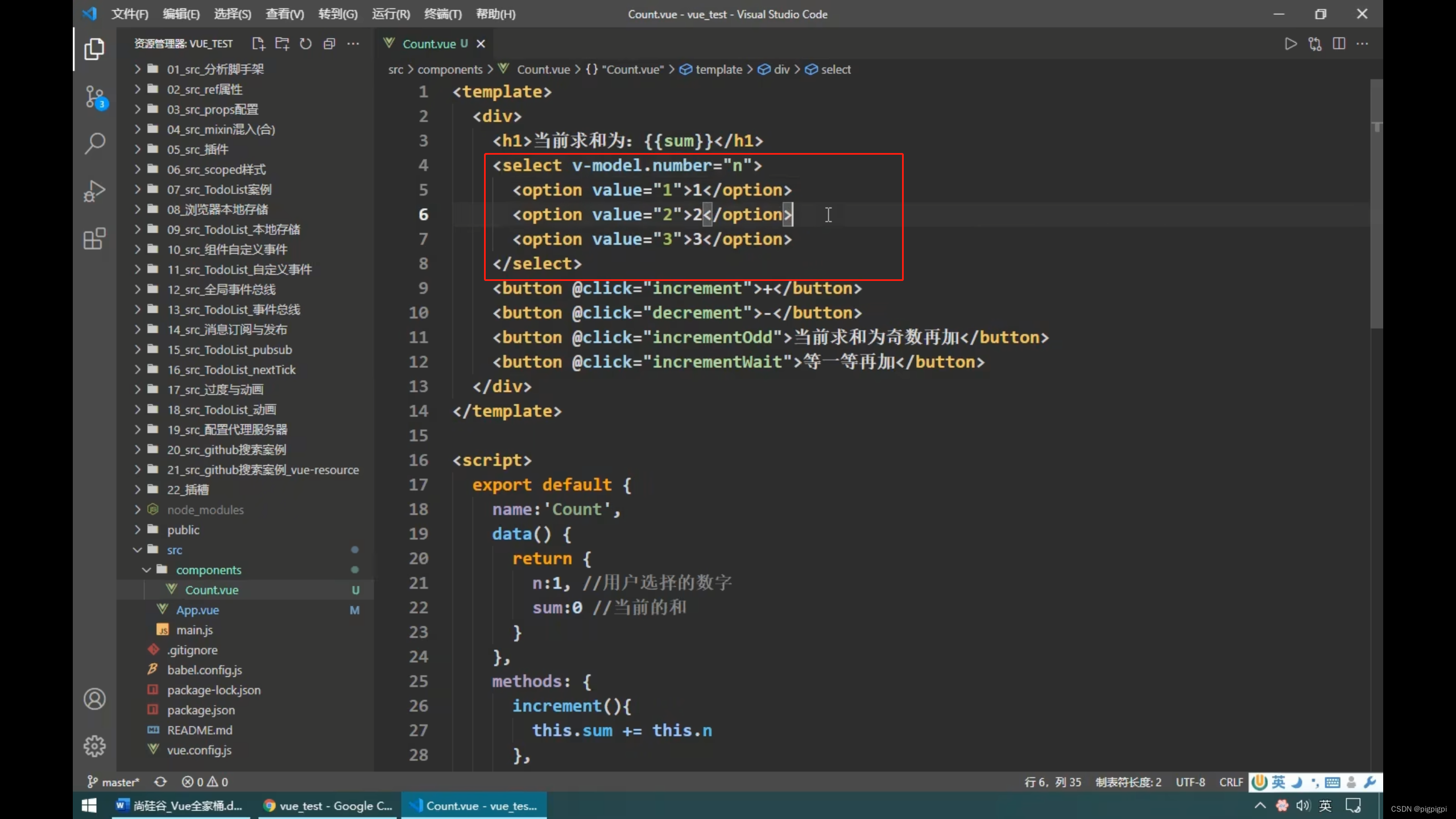Screen dimensions: 1456x819
Task: Open explorer views and more actions menu
Action: pyautogui.click(x=353, y=44)
